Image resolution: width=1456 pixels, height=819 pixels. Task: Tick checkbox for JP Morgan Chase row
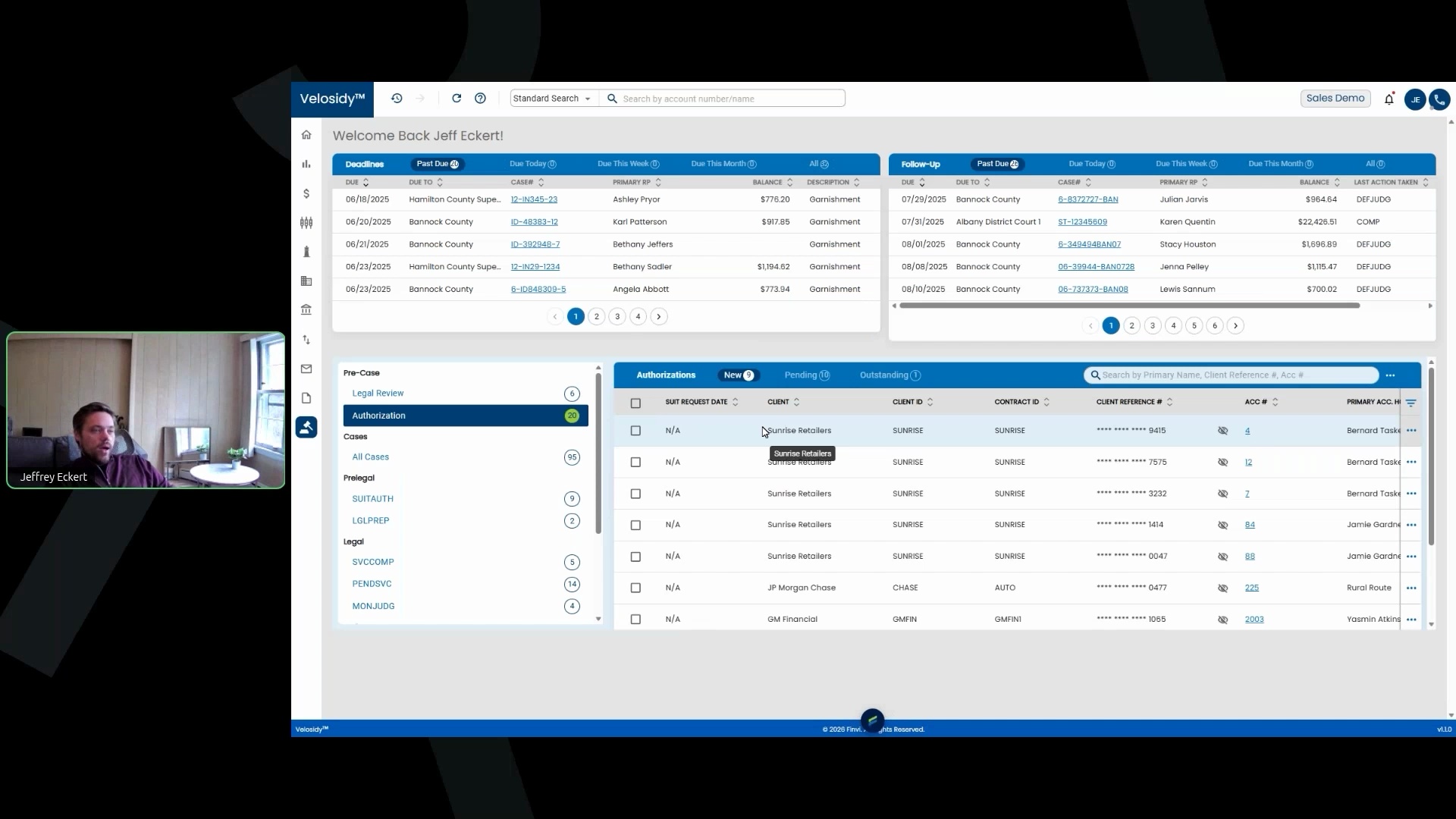point(635,588)
